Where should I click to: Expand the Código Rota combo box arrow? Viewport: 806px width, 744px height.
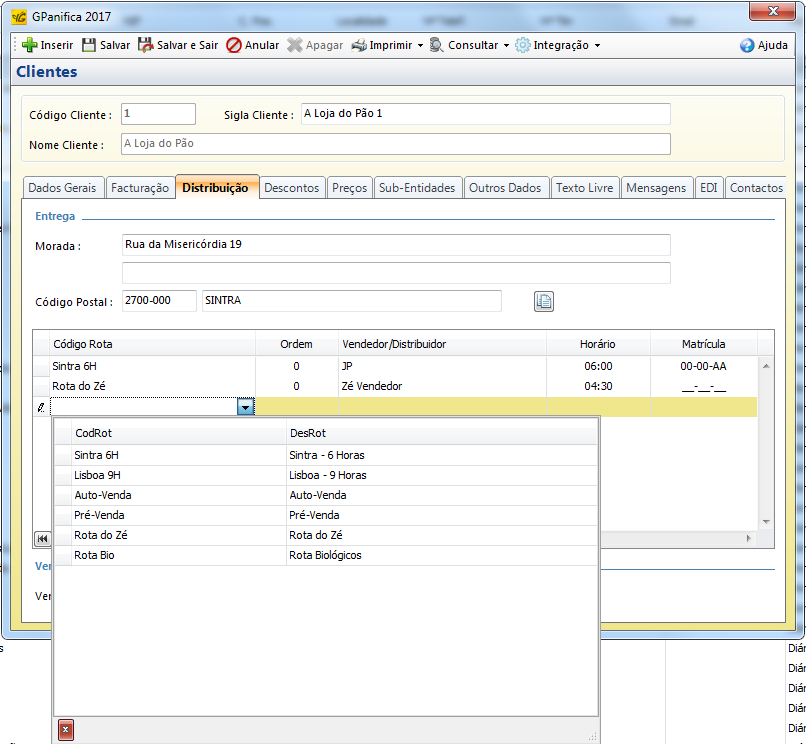click(x=245, y=406)
